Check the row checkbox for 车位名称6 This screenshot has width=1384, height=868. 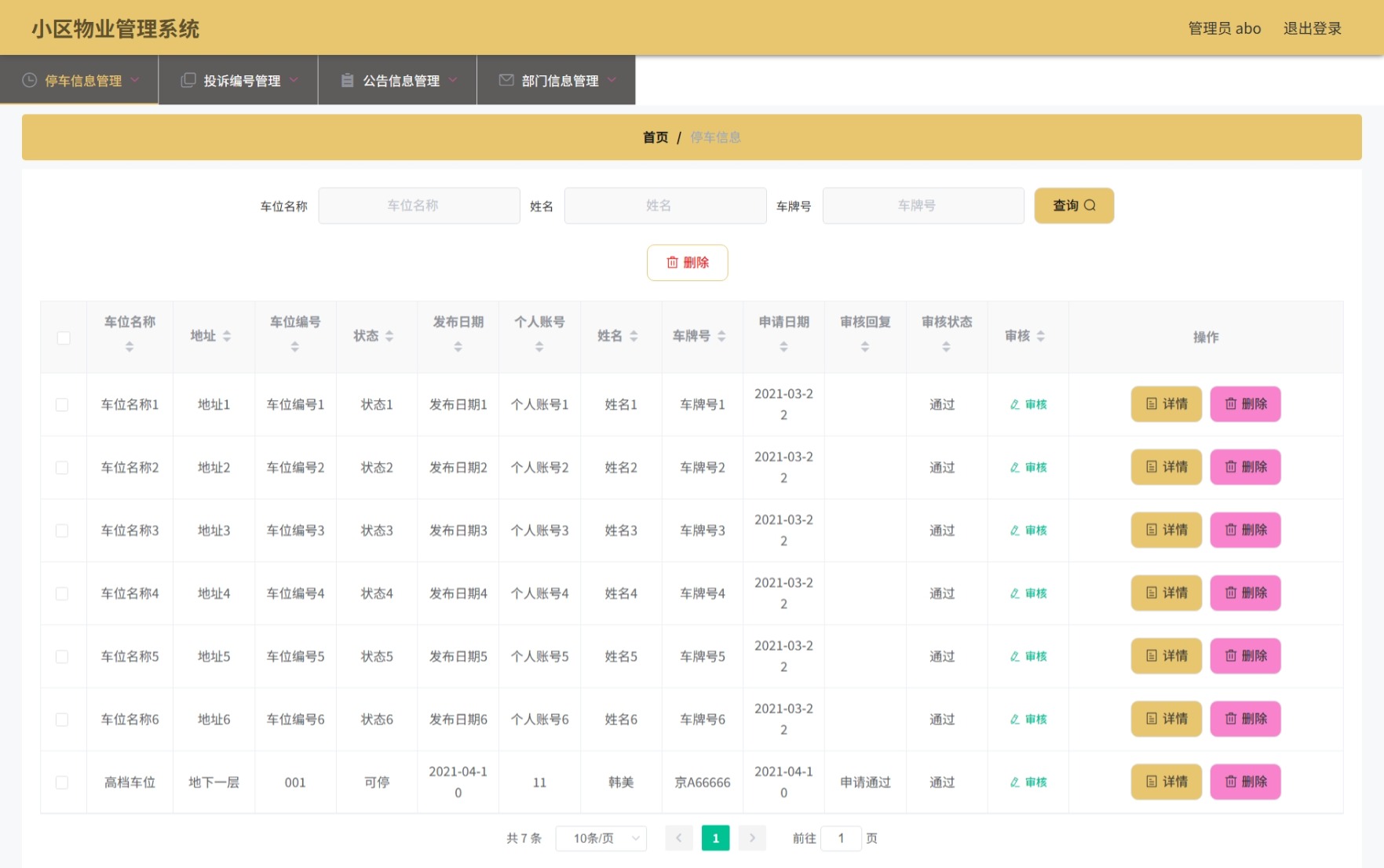62,720
